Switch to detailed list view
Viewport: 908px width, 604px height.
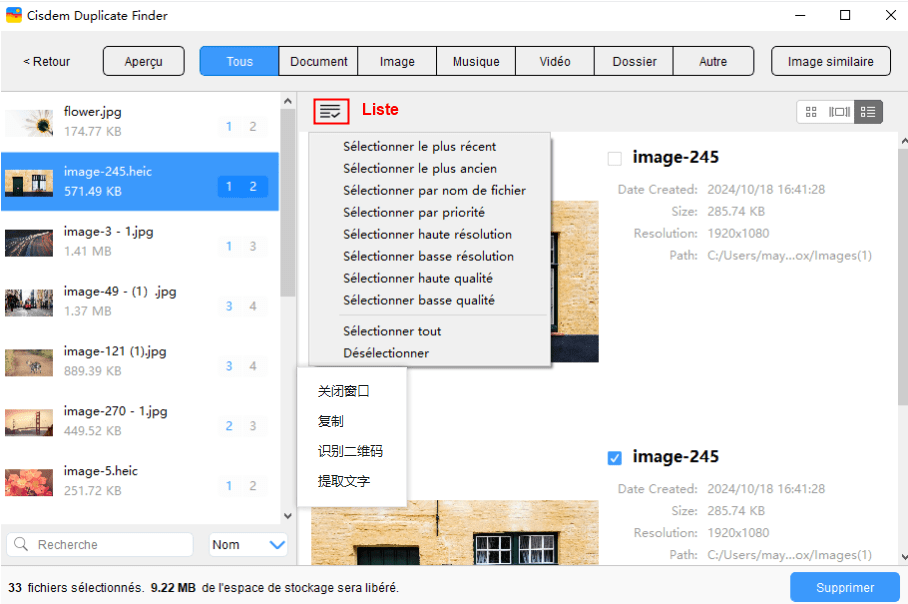[x=868, y=112]
